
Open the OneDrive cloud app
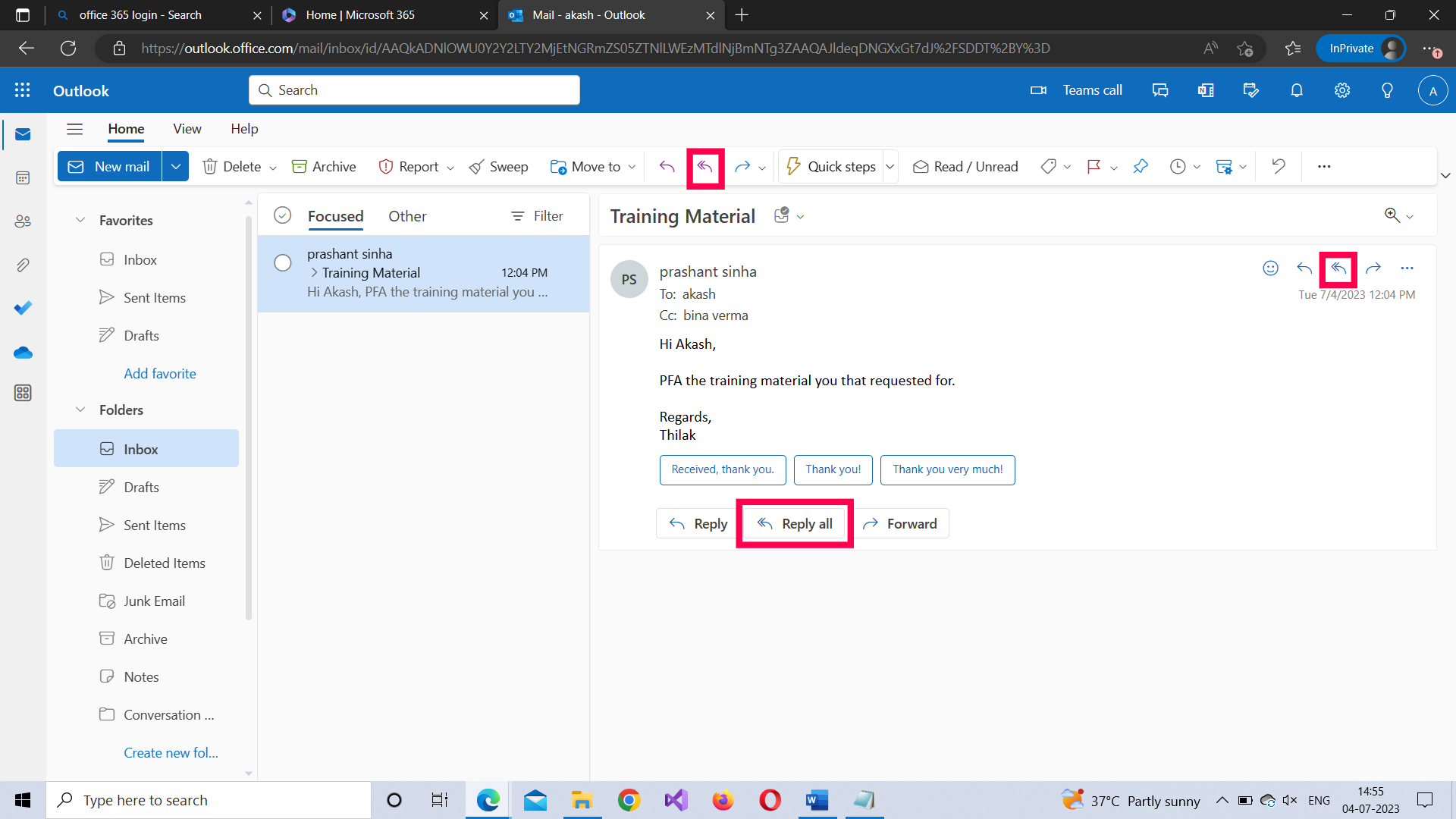coord(23,352)
